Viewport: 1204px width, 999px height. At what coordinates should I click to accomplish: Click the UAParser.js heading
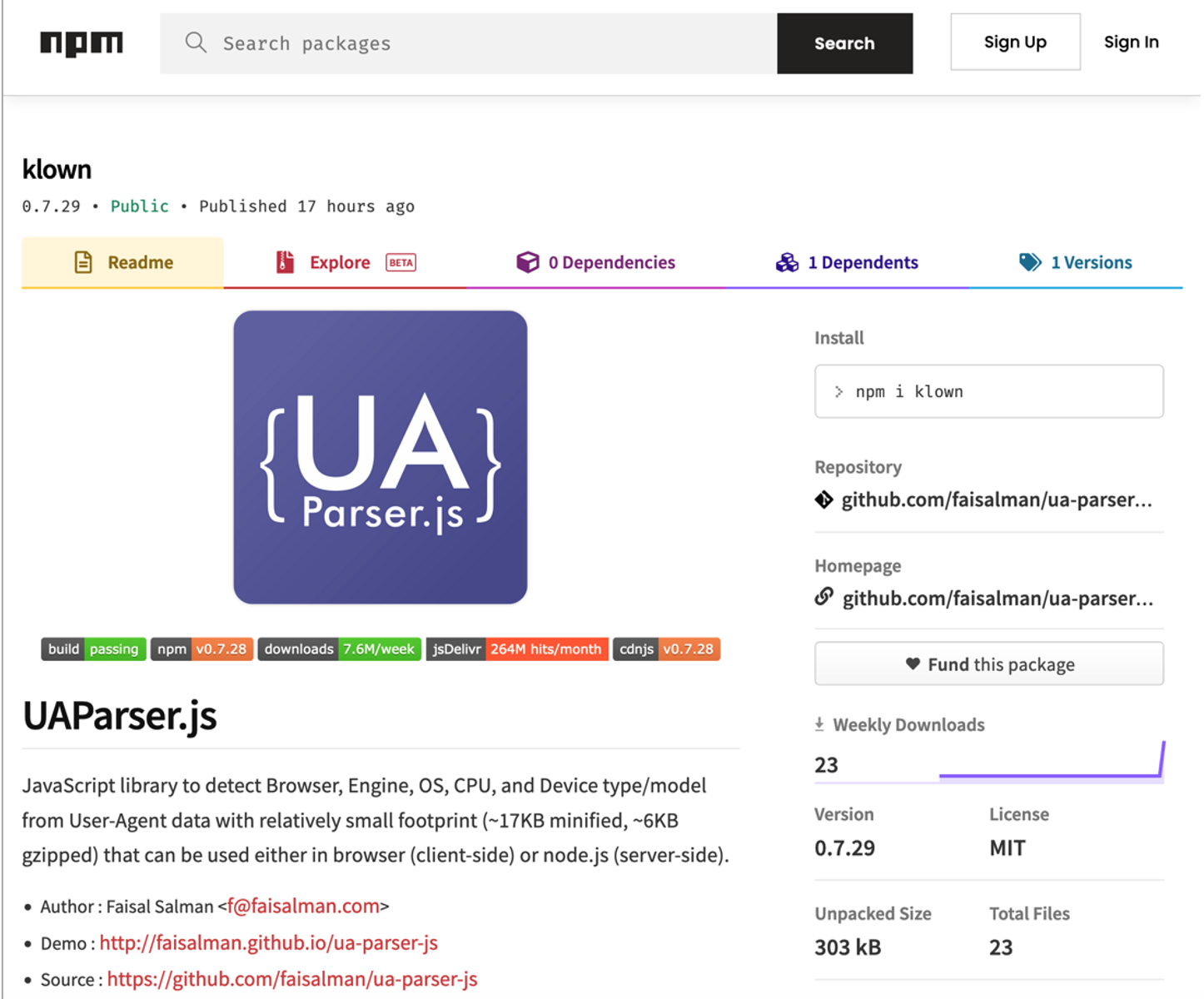(120, 715)
